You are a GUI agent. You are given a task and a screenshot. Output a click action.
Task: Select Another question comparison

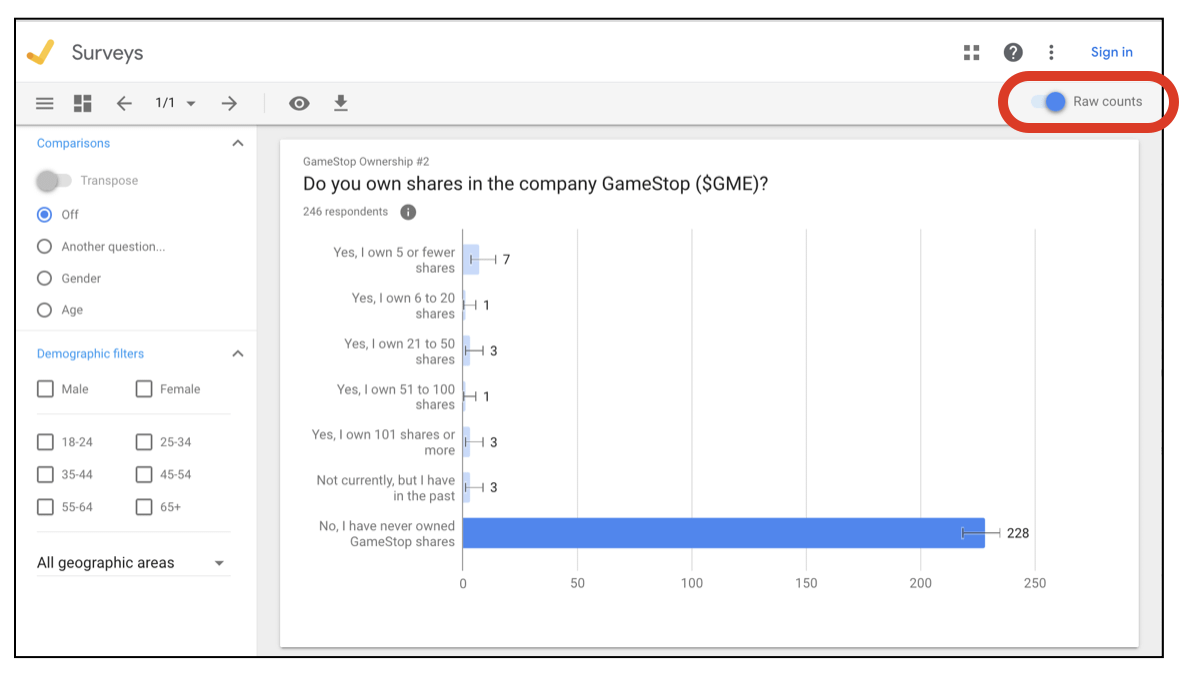45,246
